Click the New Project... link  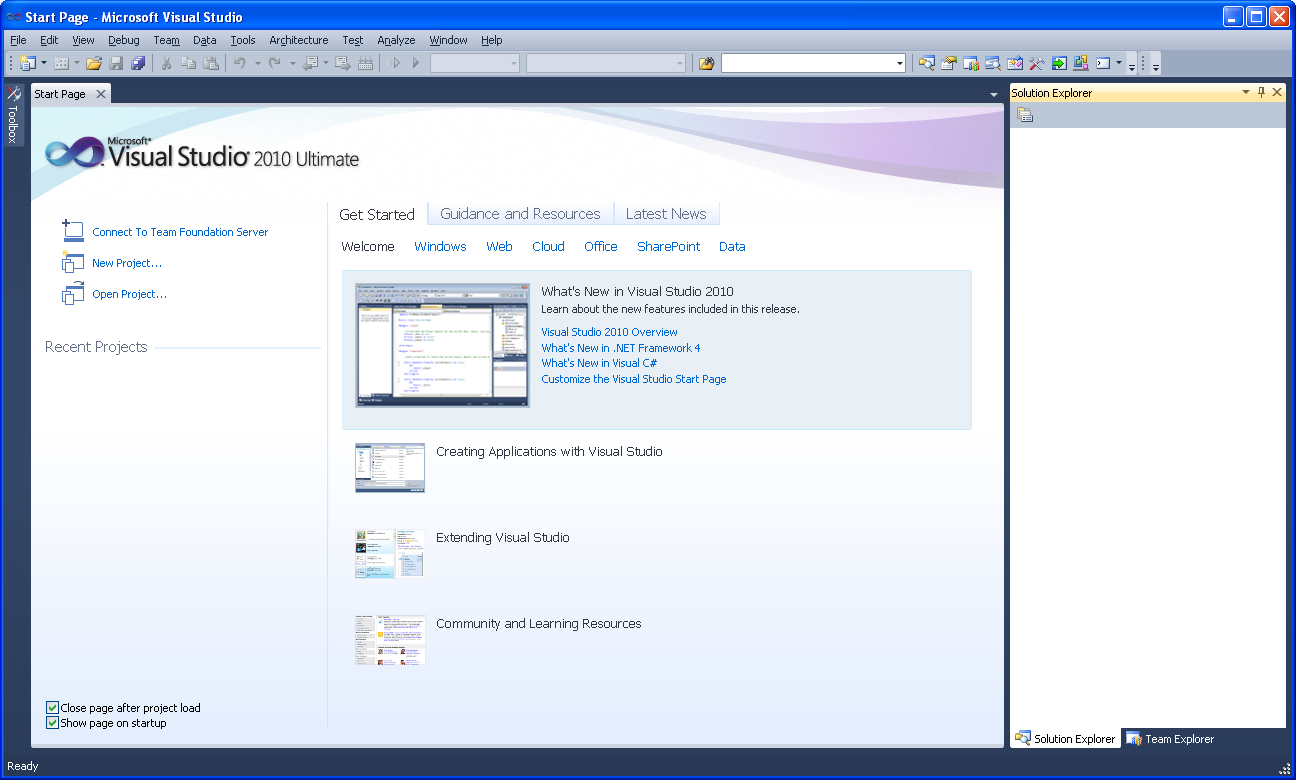pyautogui.click(x=127, y=263)
